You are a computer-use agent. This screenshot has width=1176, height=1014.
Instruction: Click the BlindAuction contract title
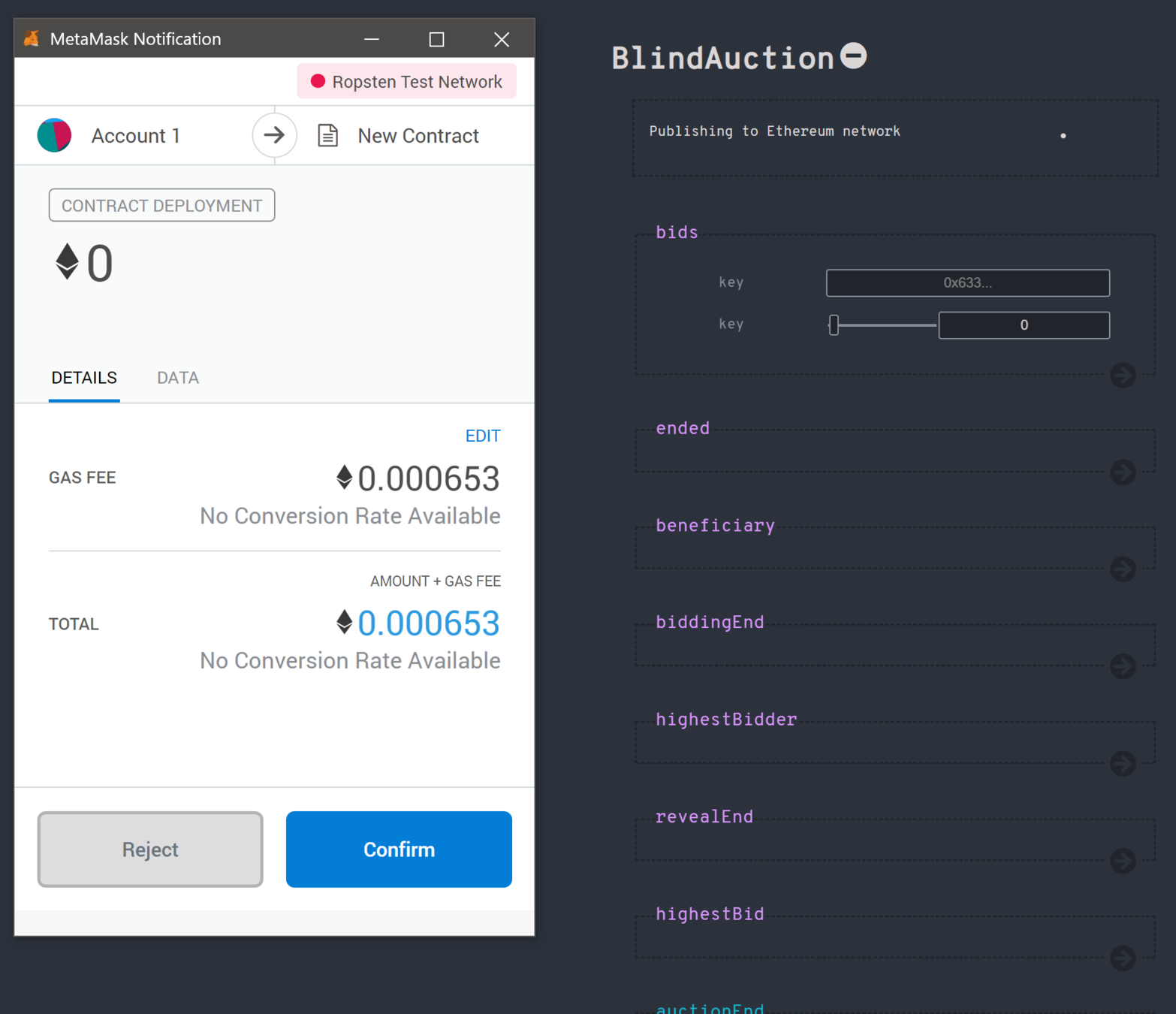coord(722,58)
